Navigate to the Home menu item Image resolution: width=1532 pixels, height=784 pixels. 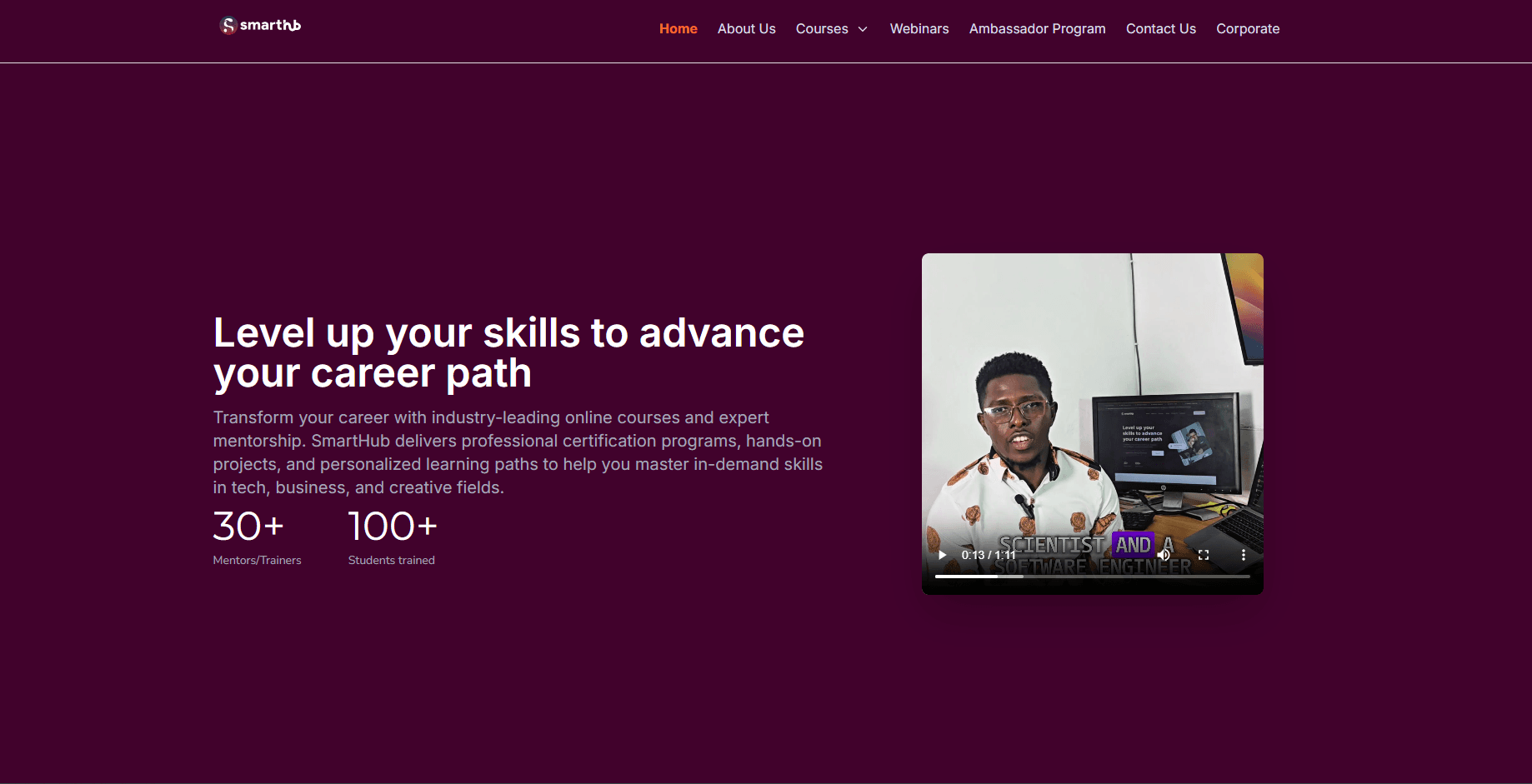coord(678,28)
